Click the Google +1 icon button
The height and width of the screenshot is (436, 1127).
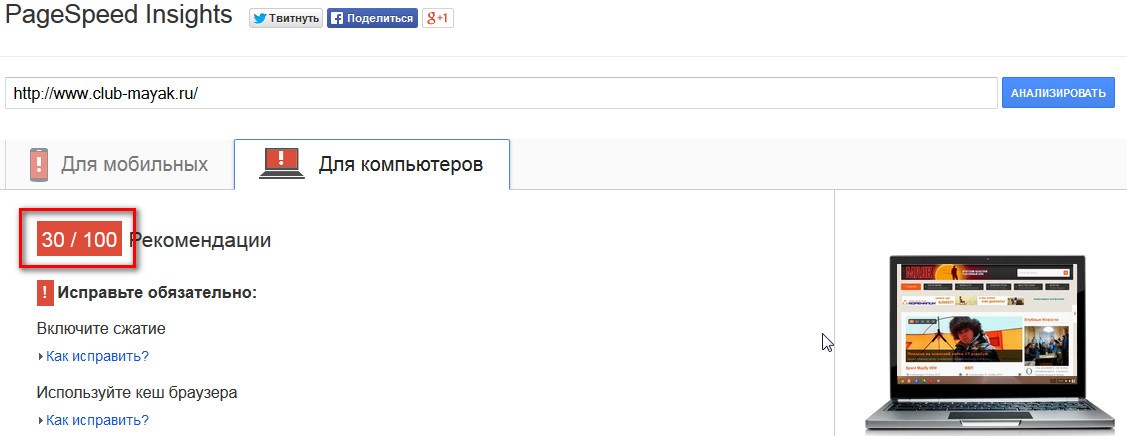click(x=437, y=19)
